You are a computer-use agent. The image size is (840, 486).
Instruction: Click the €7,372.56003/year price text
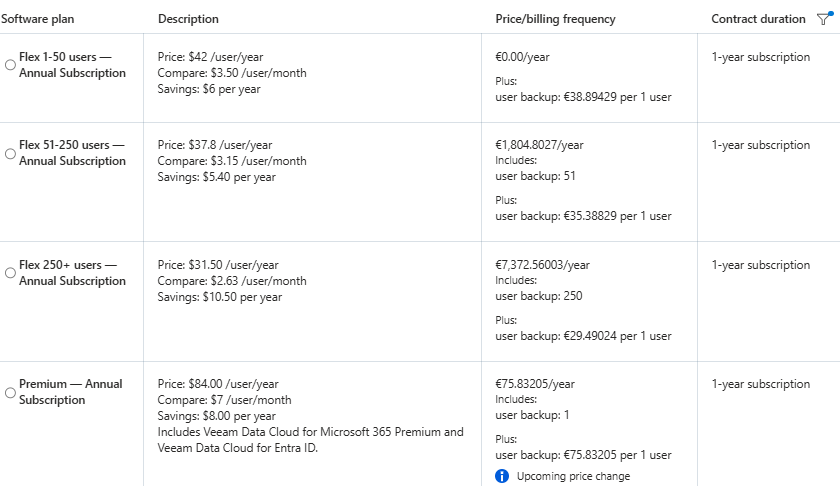point(542,265)
